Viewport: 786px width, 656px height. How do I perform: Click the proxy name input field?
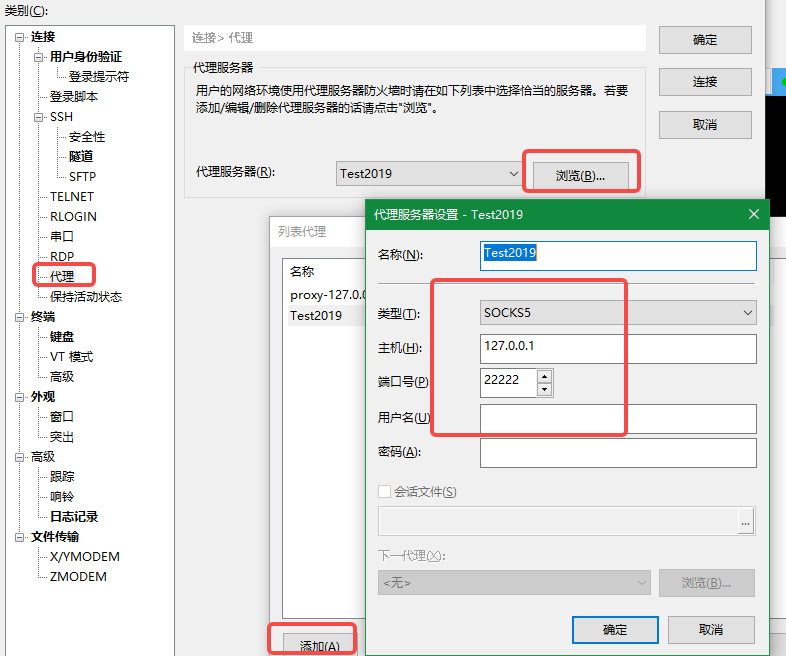[x=617, y=255]
